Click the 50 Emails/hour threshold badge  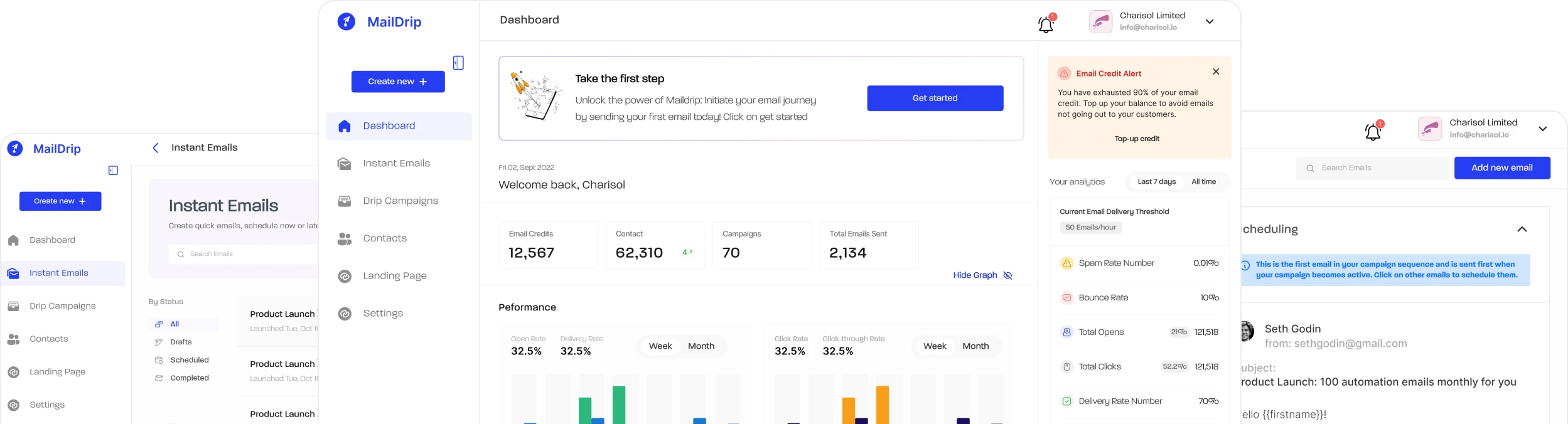click(1091, 228)
